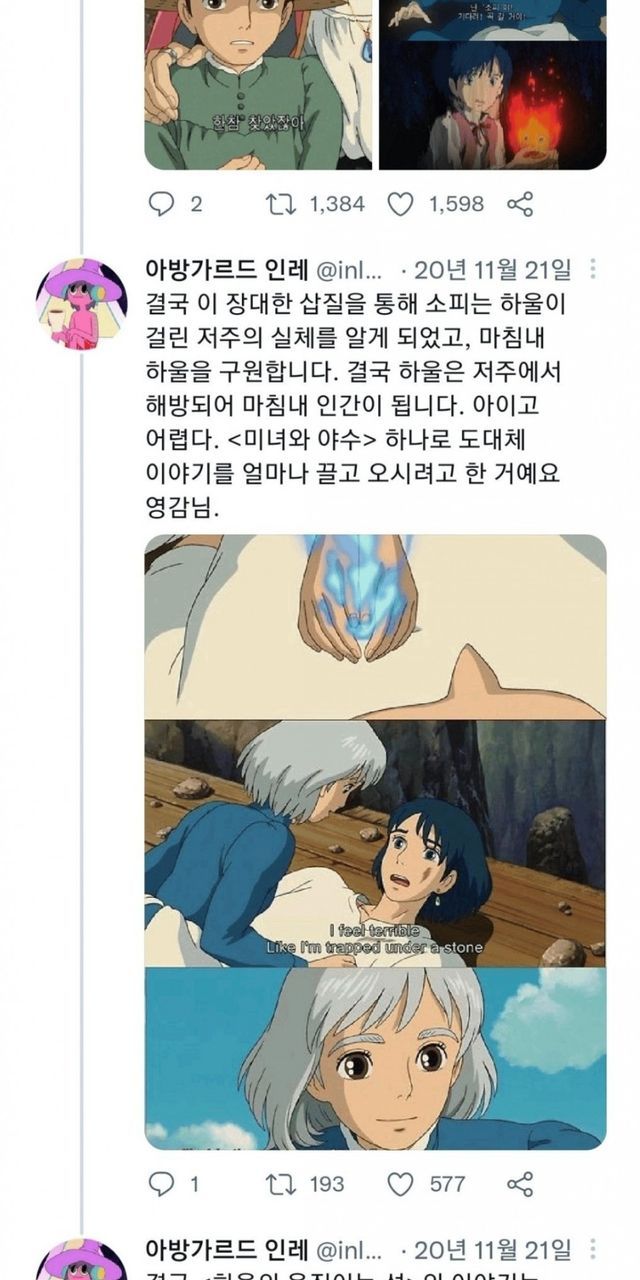Image resolution: width=640 pixels, height=1280 pixels.
Task: Open 아방가르드 인레 profile name in middle tweet
Action: (x=231, y=269)
